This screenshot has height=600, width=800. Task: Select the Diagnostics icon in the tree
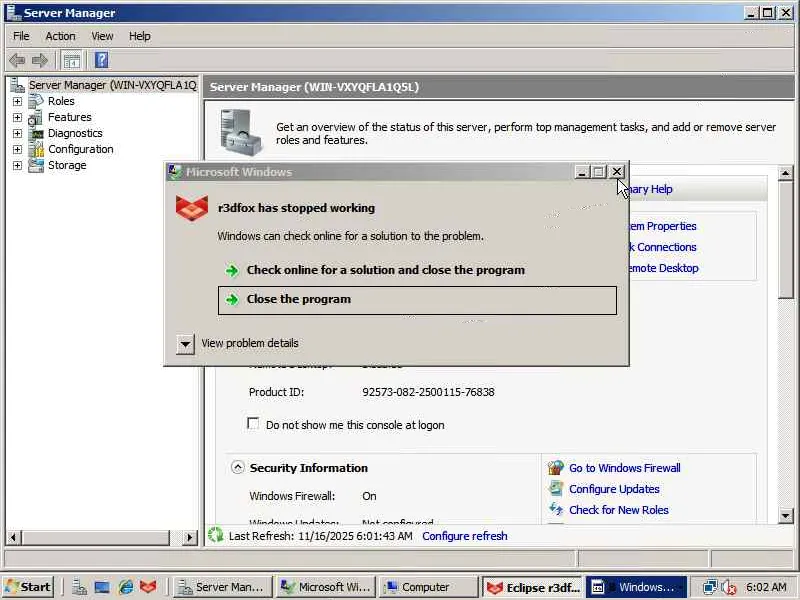point(36,133)
